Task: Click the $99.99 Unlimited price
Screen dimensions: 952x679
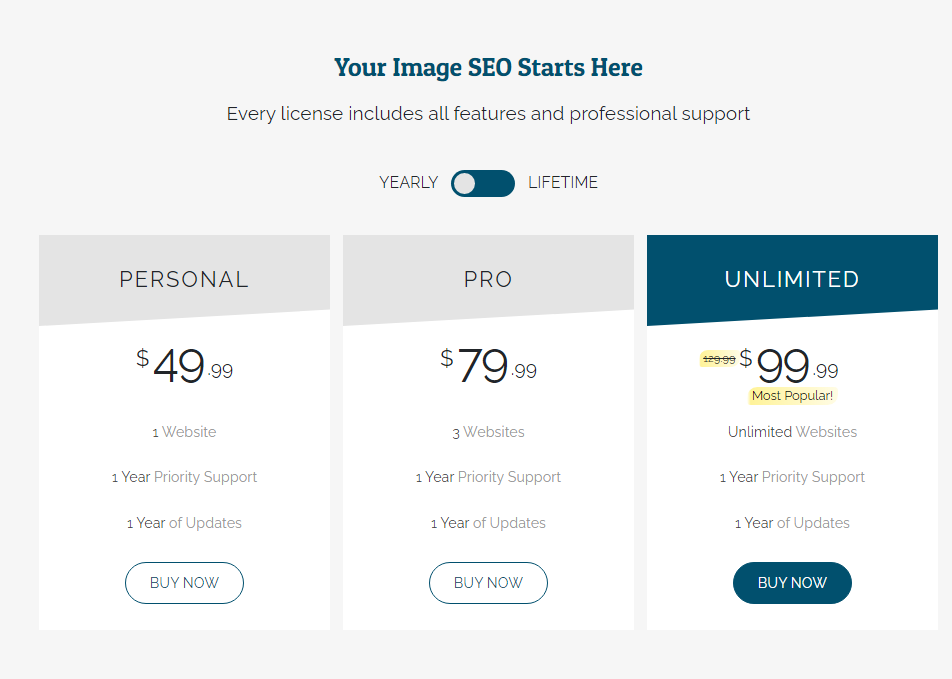Action: coord(789,366)
